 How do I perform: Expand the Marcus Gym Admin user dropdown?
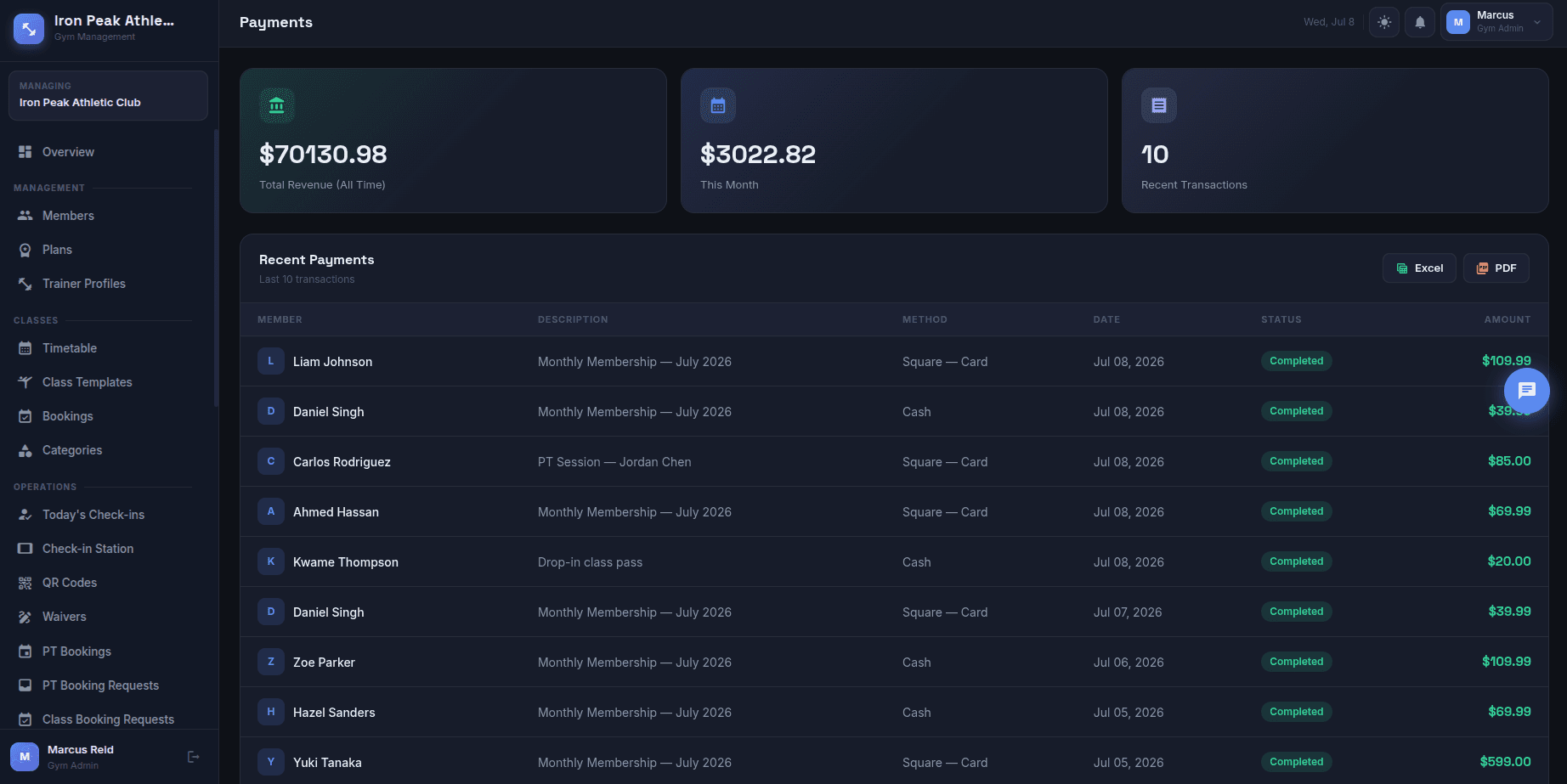click(1496, 22)
